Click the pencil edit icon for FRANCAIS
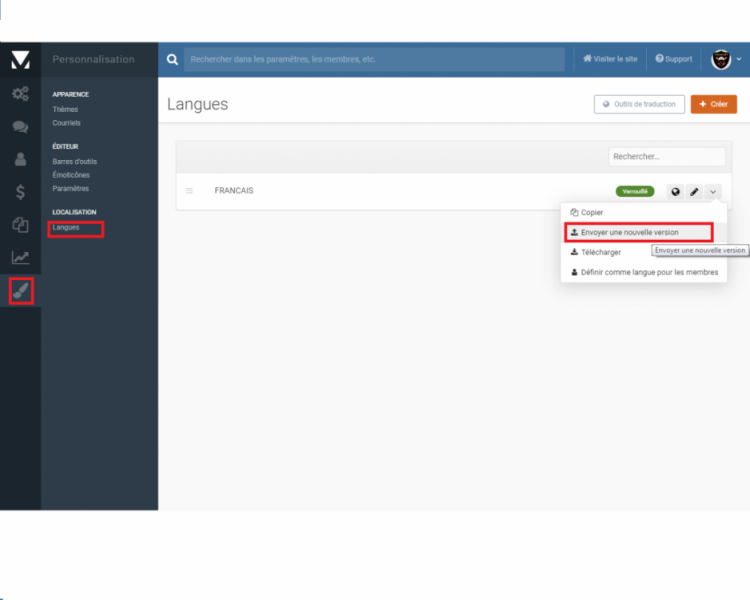This screenshot has width=750, height=600. point(694,191)
